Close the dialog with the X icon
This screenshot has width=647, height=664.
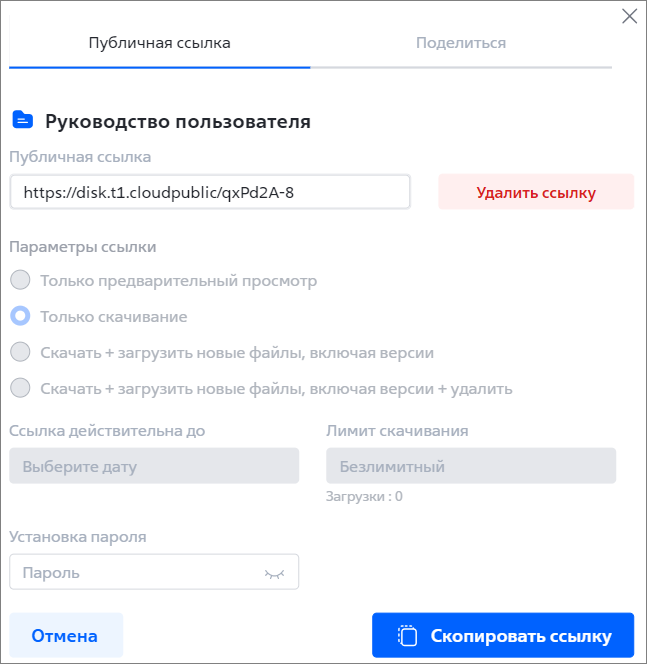point(629,17)
